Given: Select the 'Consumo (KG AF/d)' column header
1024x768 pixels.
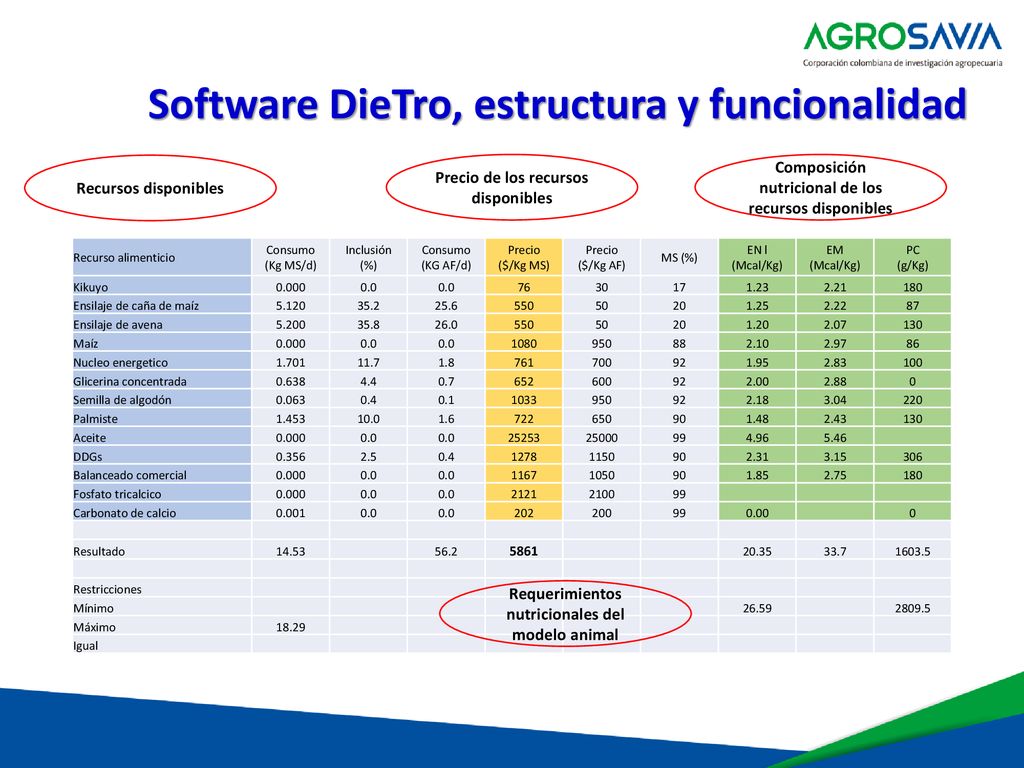Looking at the screenshot, I should pos(446,257).
